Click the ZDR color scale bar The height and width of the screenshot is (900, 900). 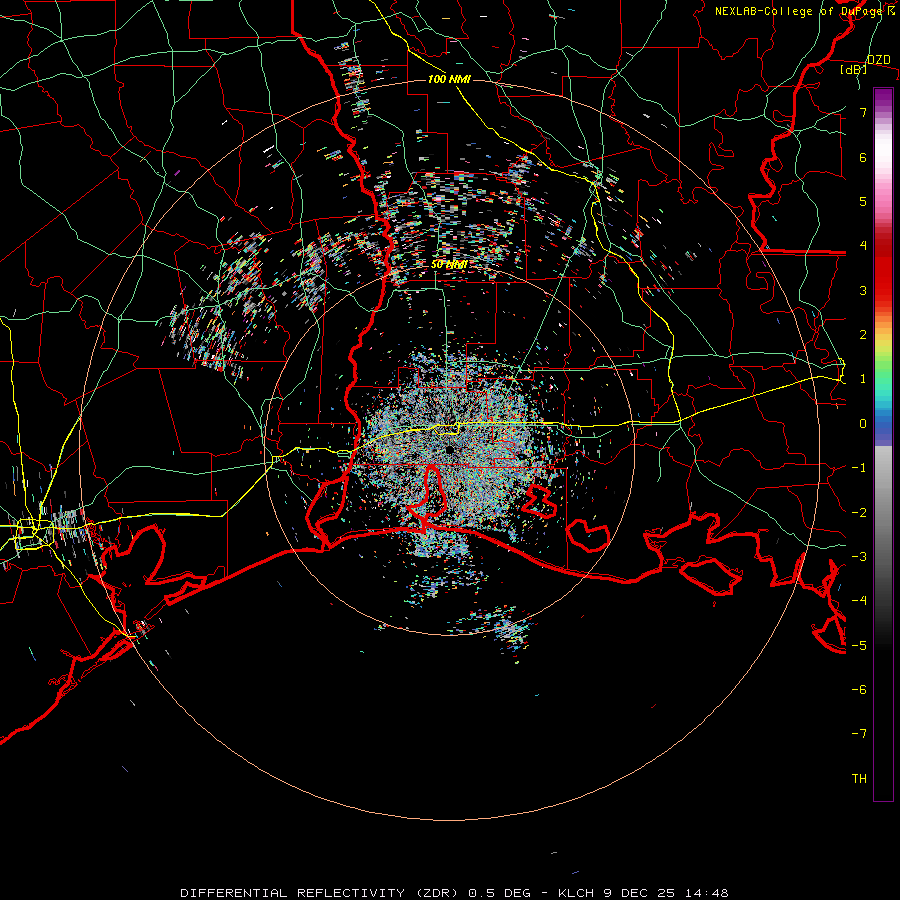[883, 444]
